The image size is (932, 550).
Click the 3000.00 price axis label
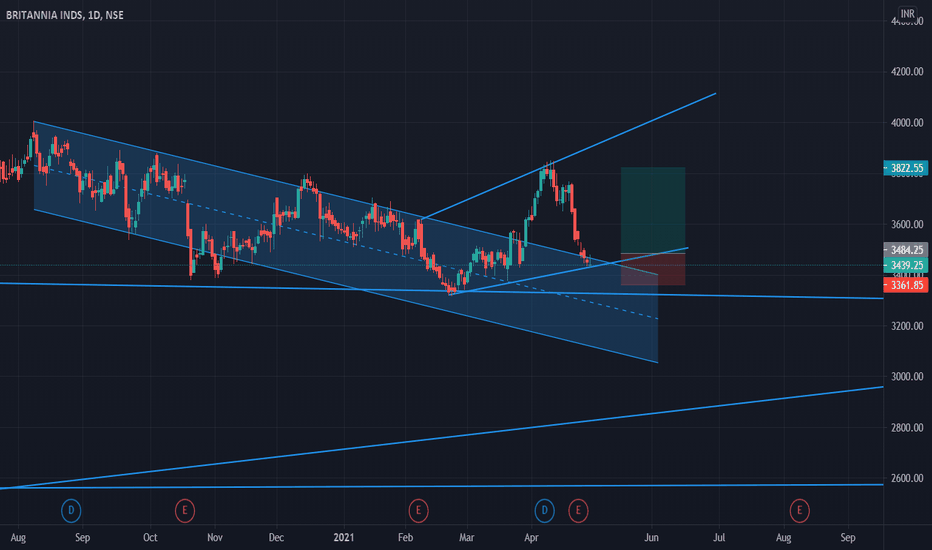point(907,377)
